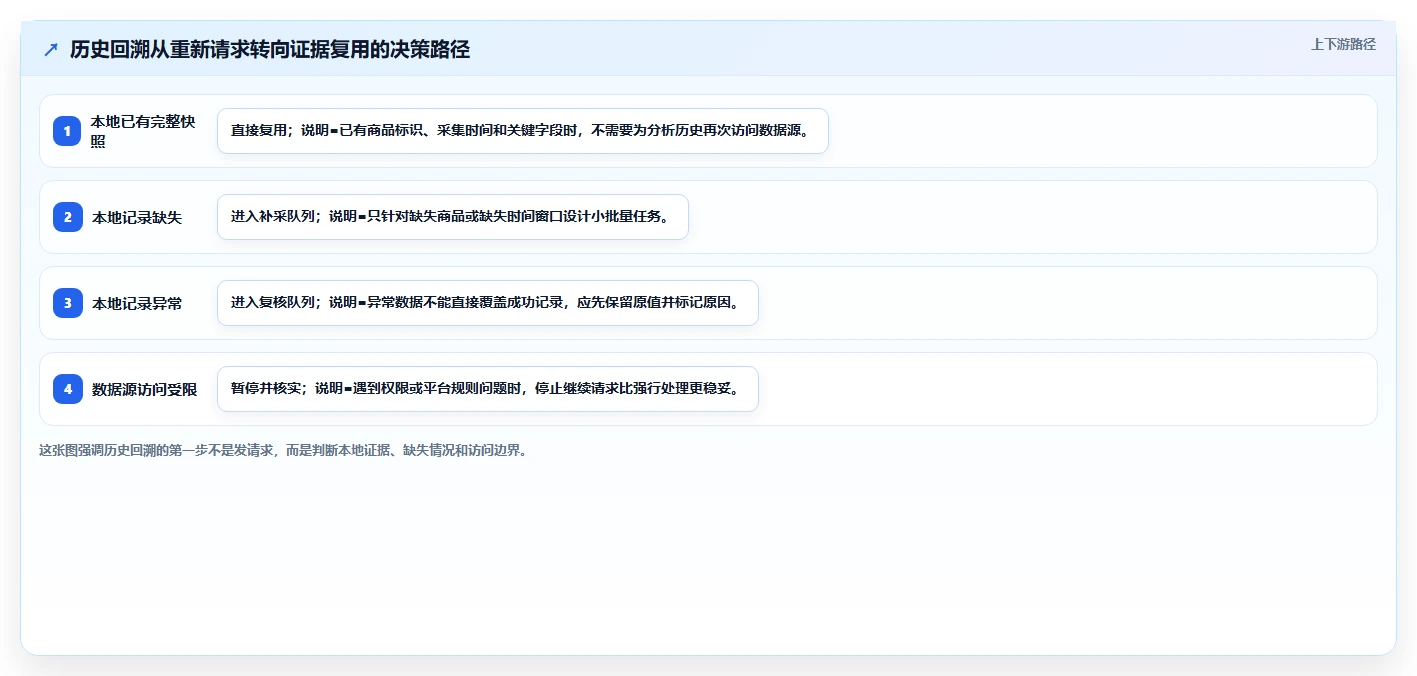Click the description box starting with 进入复核队列
Image resolution: width=1417 pixels, height=676 pixels.
488,303
